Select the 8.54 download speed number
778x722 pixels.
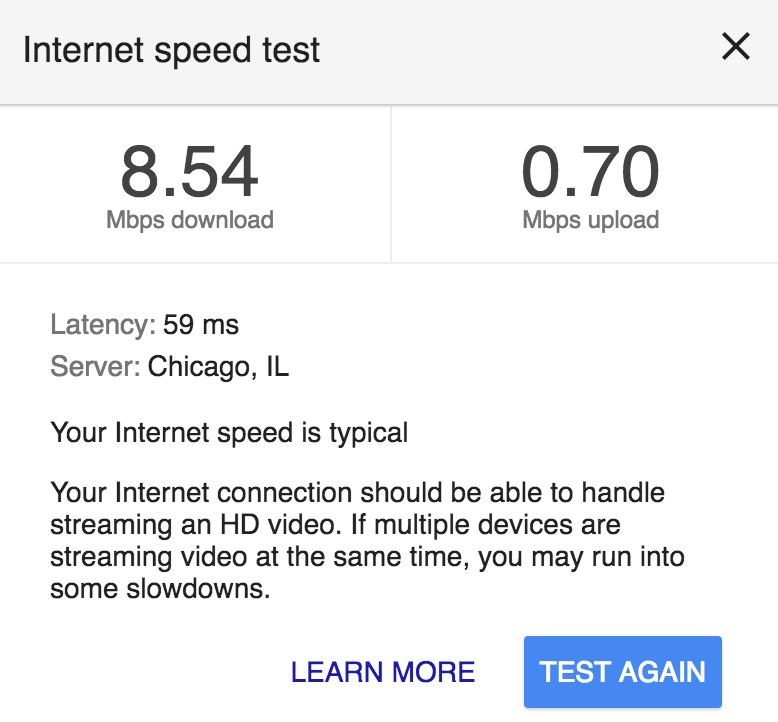click(190, 170)
